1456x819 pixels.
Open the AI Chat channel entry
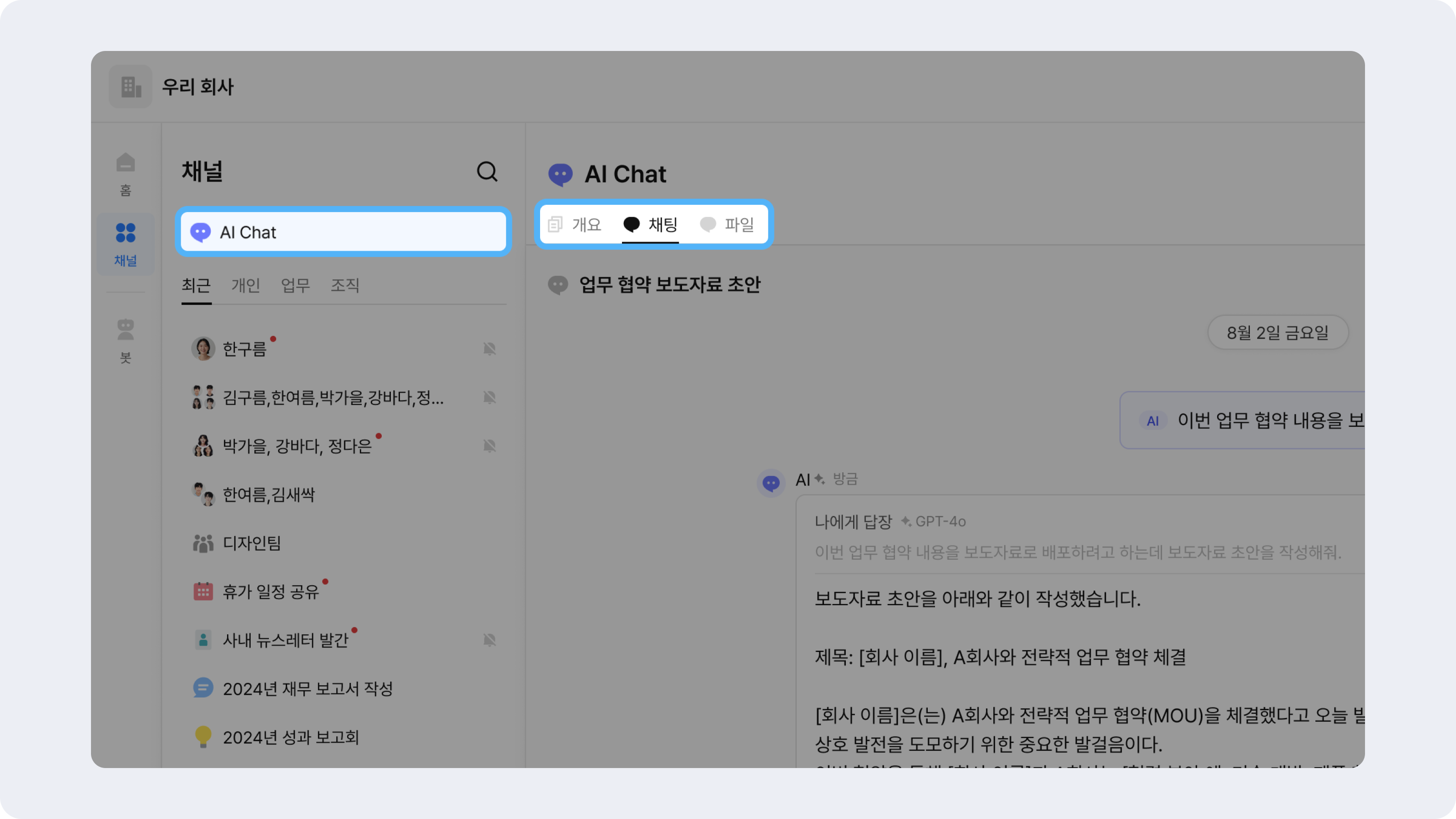(343, 233)
